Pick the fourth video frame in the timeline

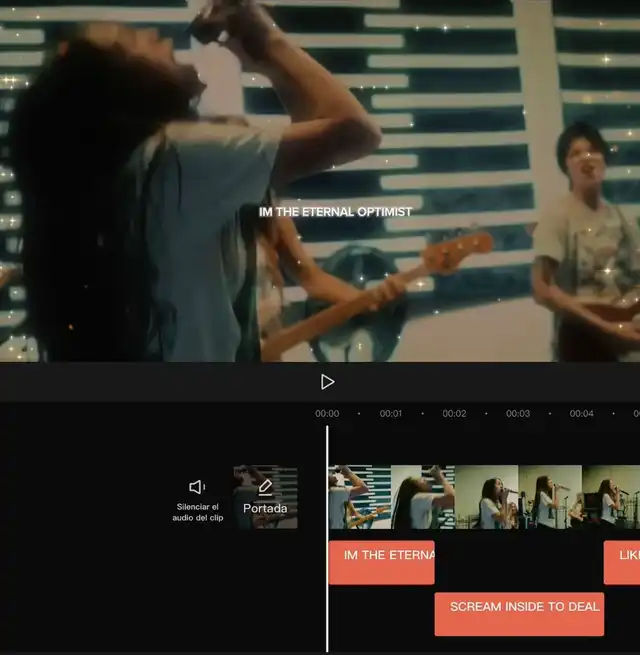click(x=549, y=497)
